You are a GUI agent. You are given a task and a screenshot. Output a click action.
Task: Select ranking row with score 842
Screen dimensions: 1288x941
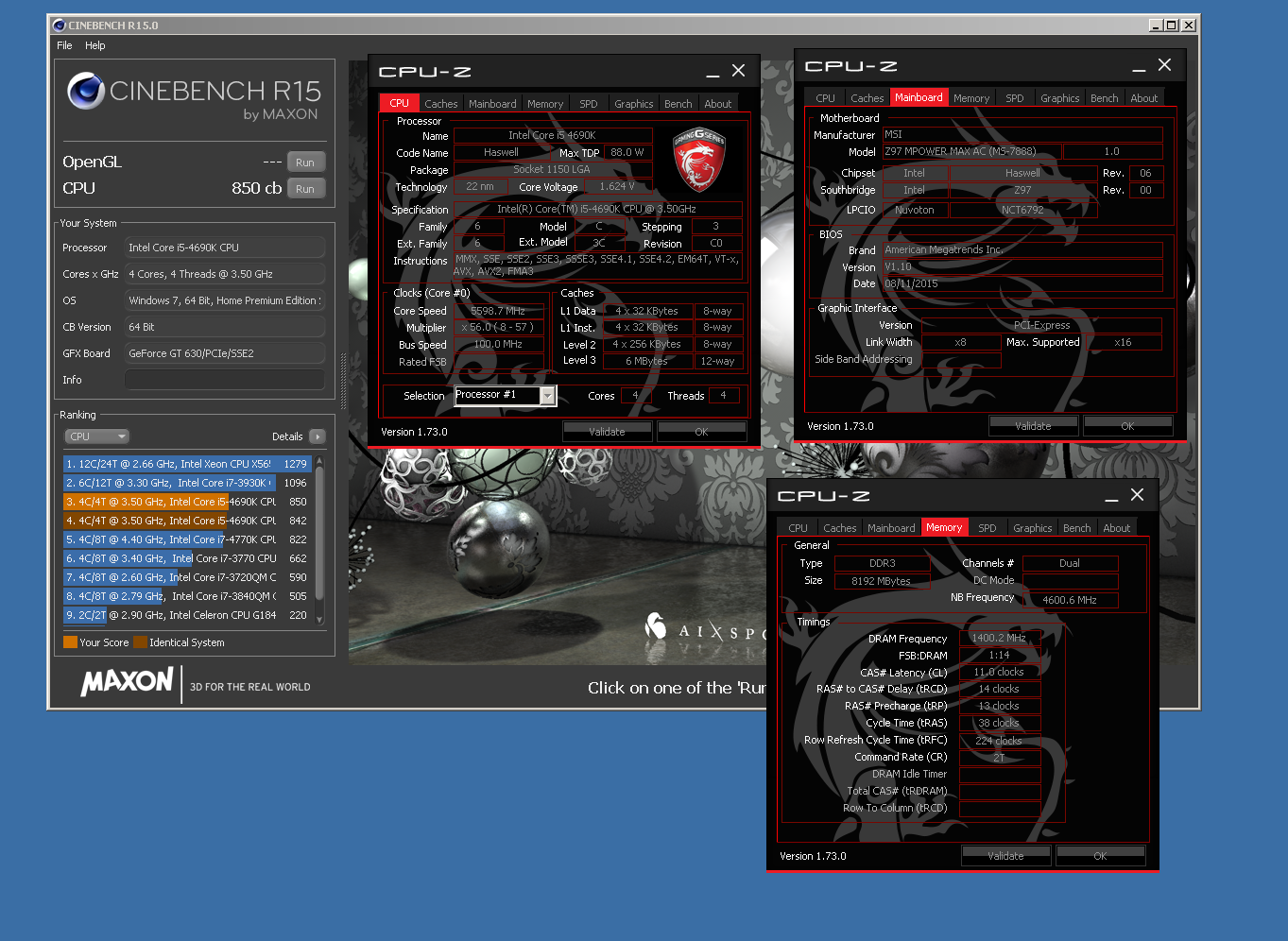click(x=187, y=521)
